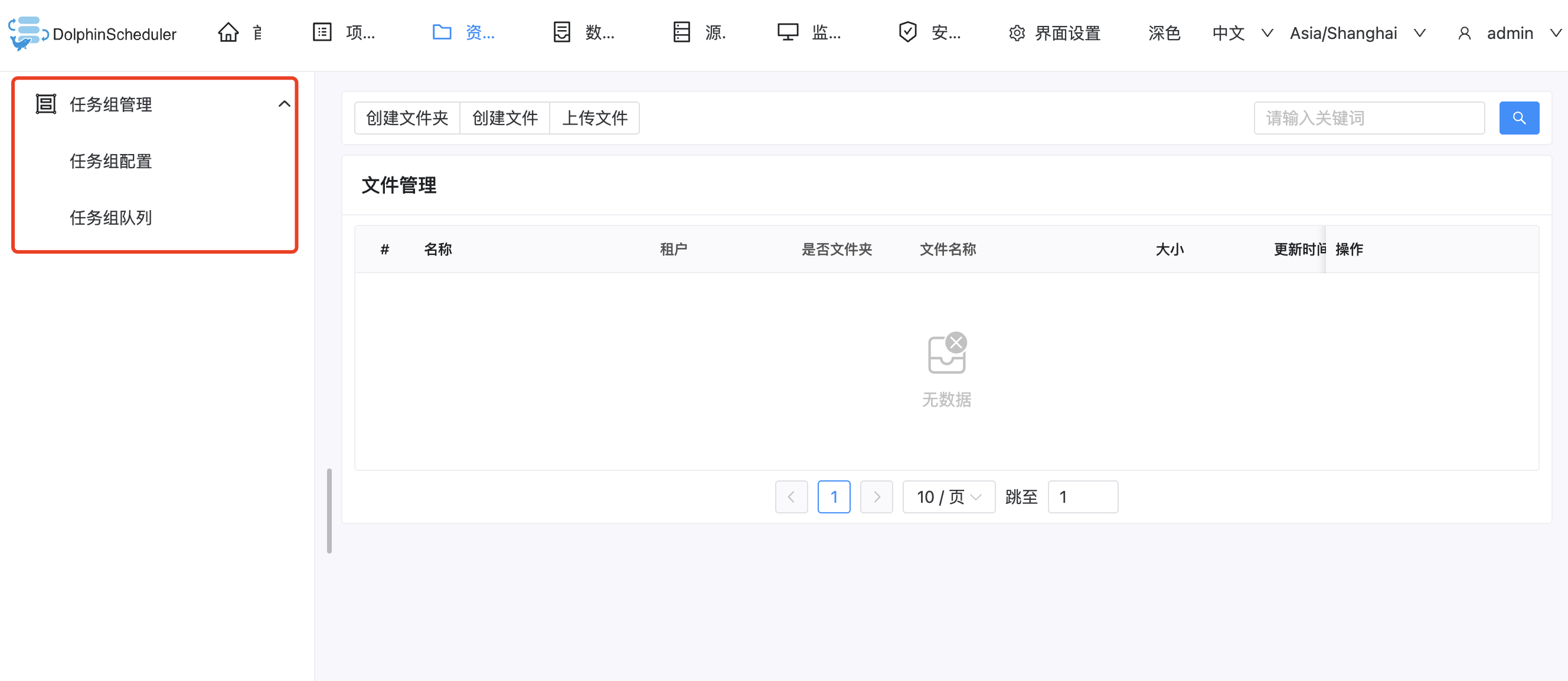Expand the 10 / 页 page size selector
The image size is (1568, 681).
948,497
